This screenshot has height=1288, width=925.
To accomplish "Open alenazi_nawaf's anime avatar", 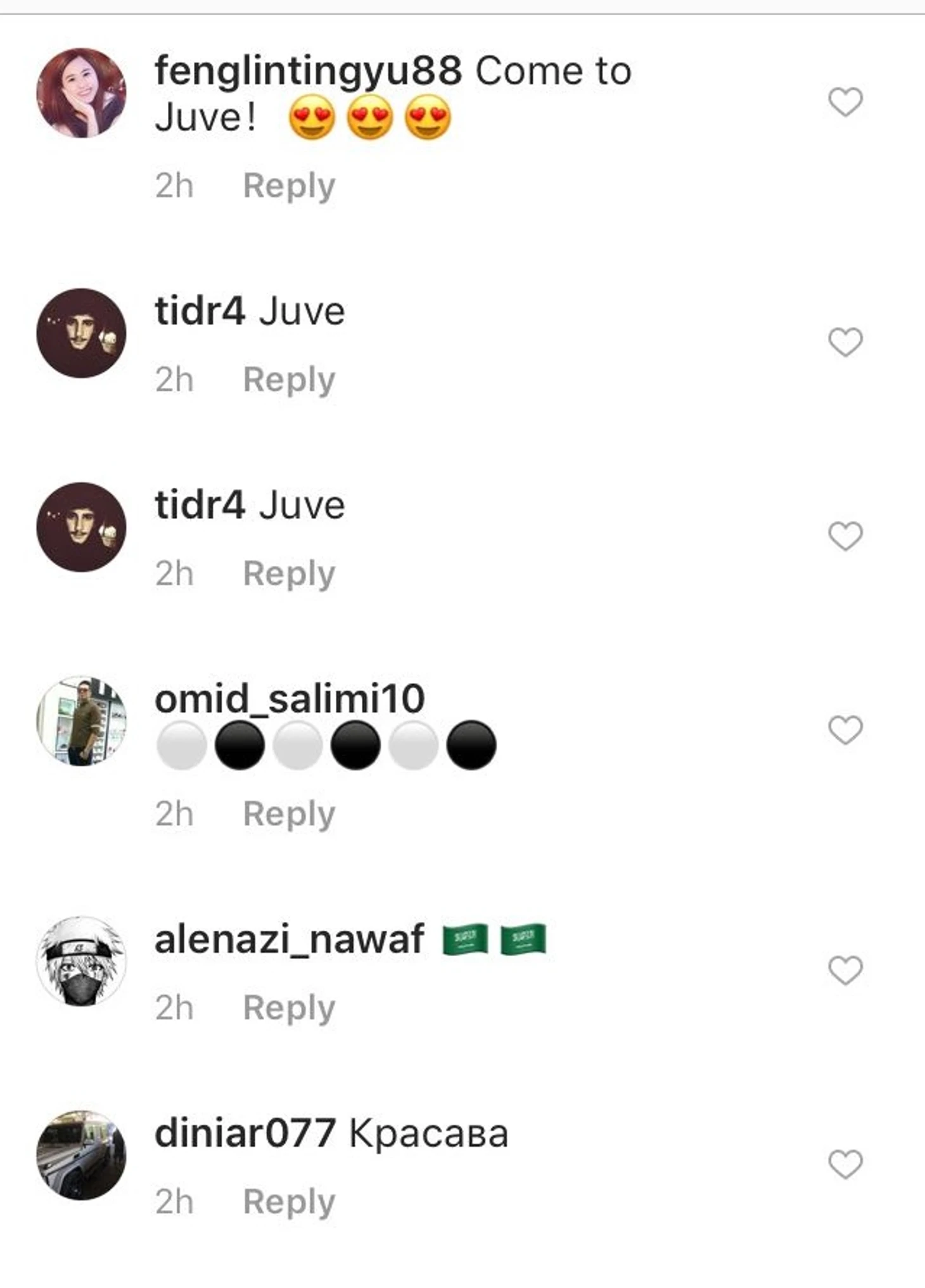I will pos(81,961).
